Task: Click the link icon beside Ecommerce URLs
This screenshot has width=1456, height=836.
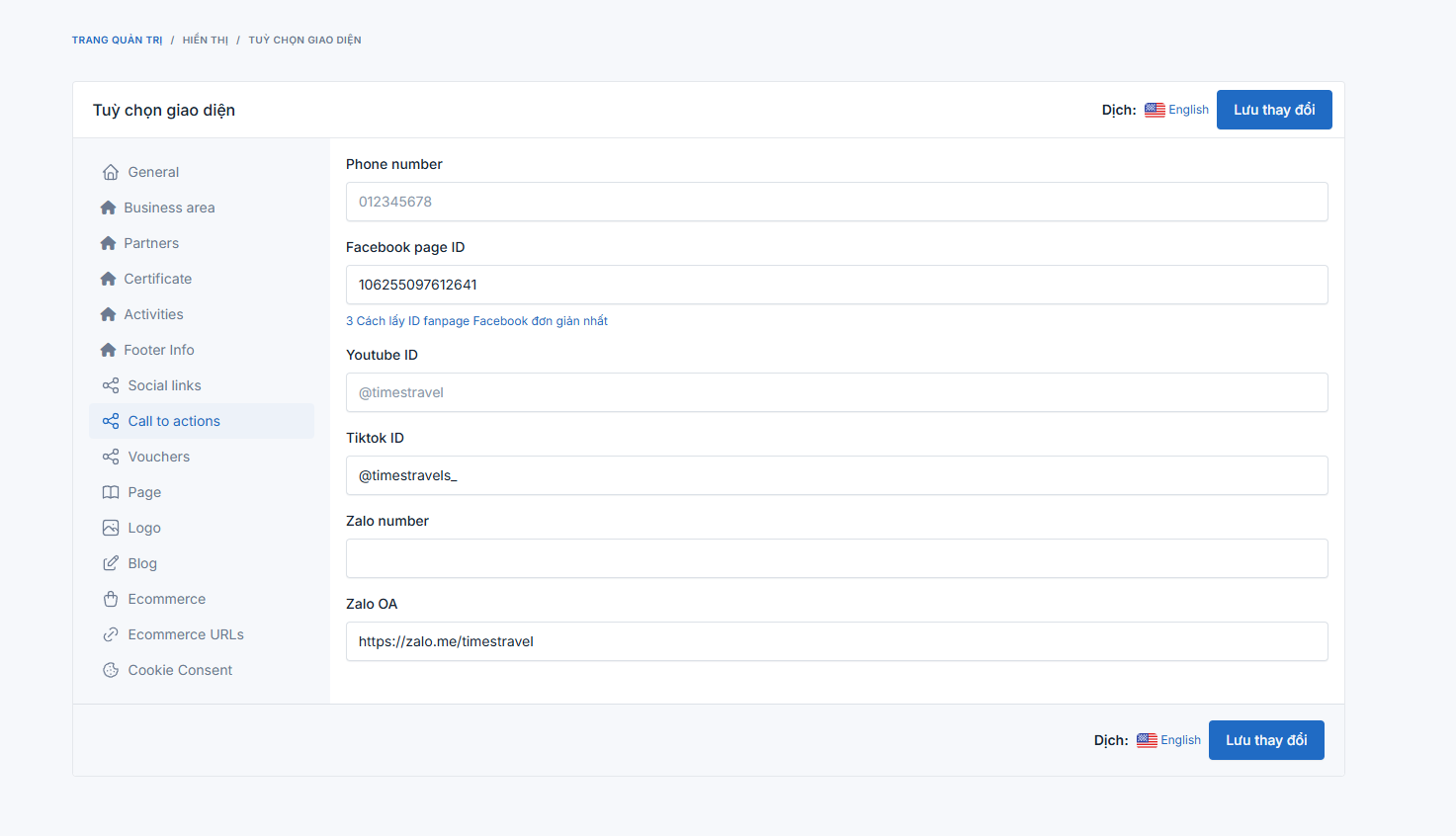Action: (x=111, y=634)
